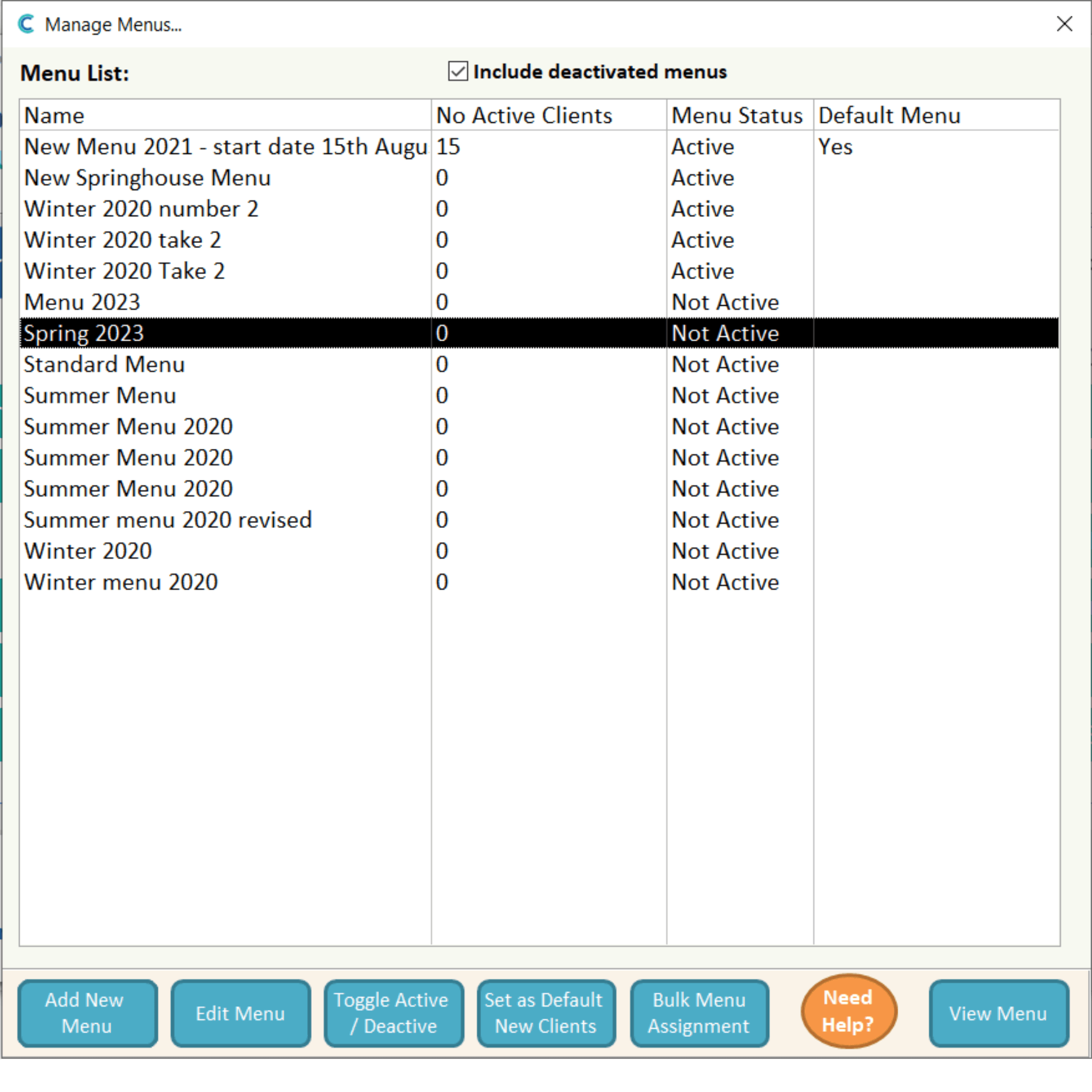Sort by No Active Clients column header
This screenshot has height=1092, width=1092.
[x=549, y=115]
